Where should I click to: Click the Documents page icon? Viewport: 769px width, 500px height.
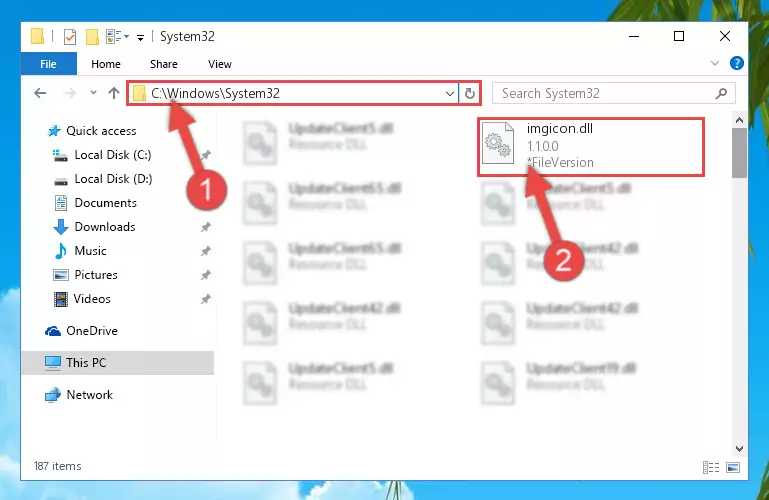pyautogui.click(x=61, y=203)
